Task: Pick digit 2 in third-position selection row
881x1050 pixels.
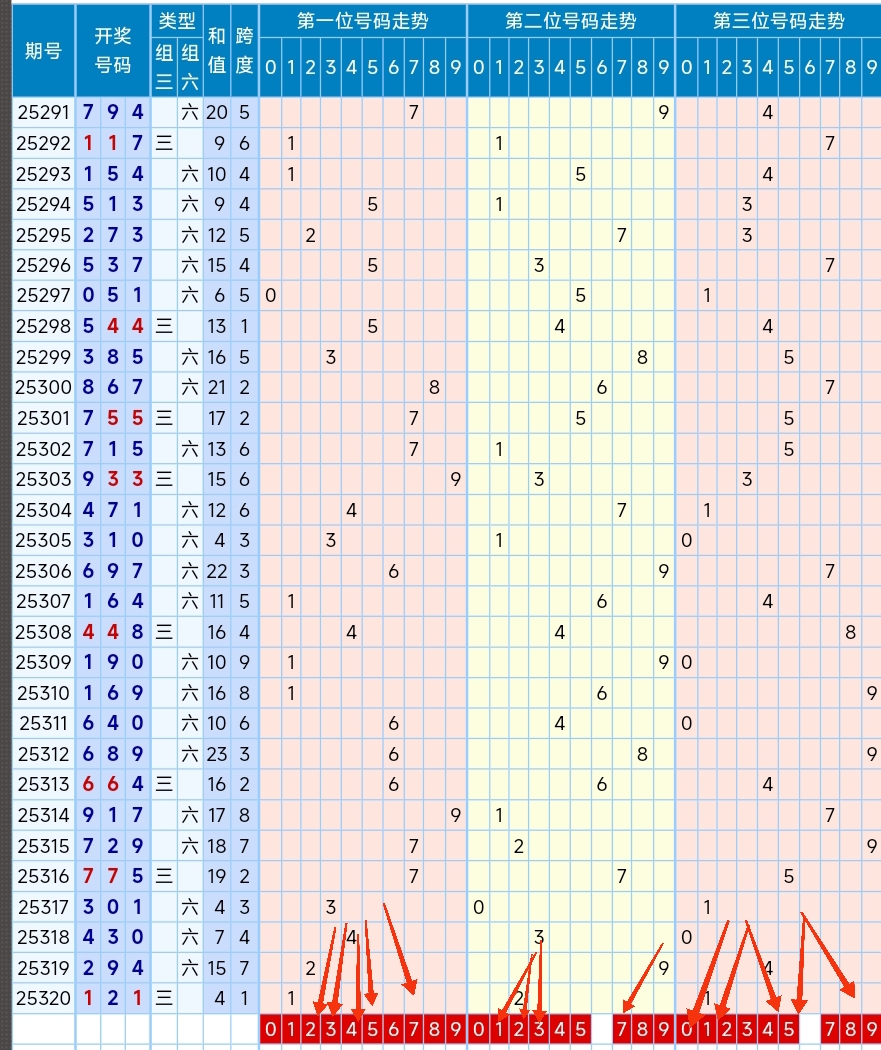Action: [727, 1029]
